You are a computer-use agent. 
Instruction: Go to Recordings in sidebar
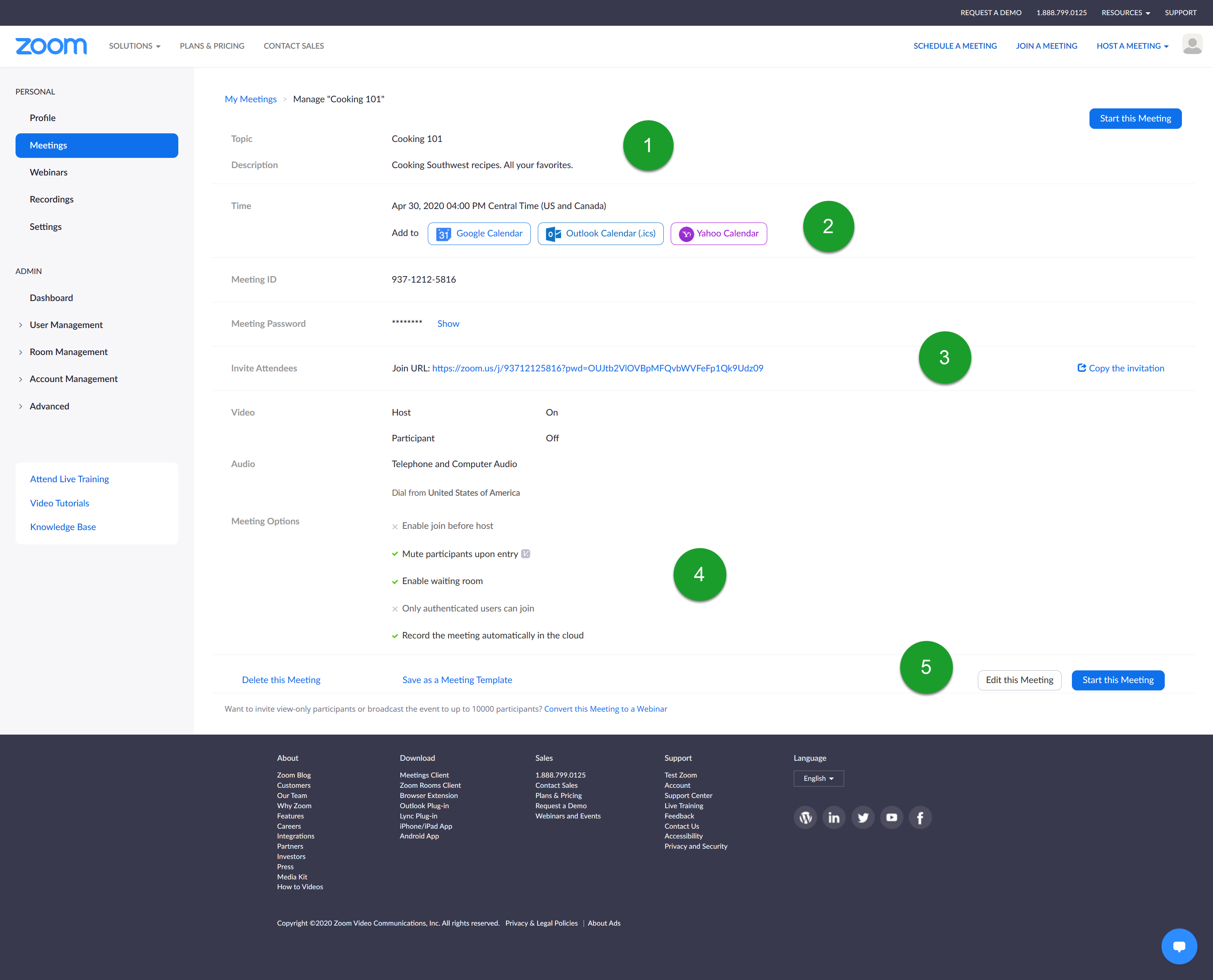pos(52,199)
